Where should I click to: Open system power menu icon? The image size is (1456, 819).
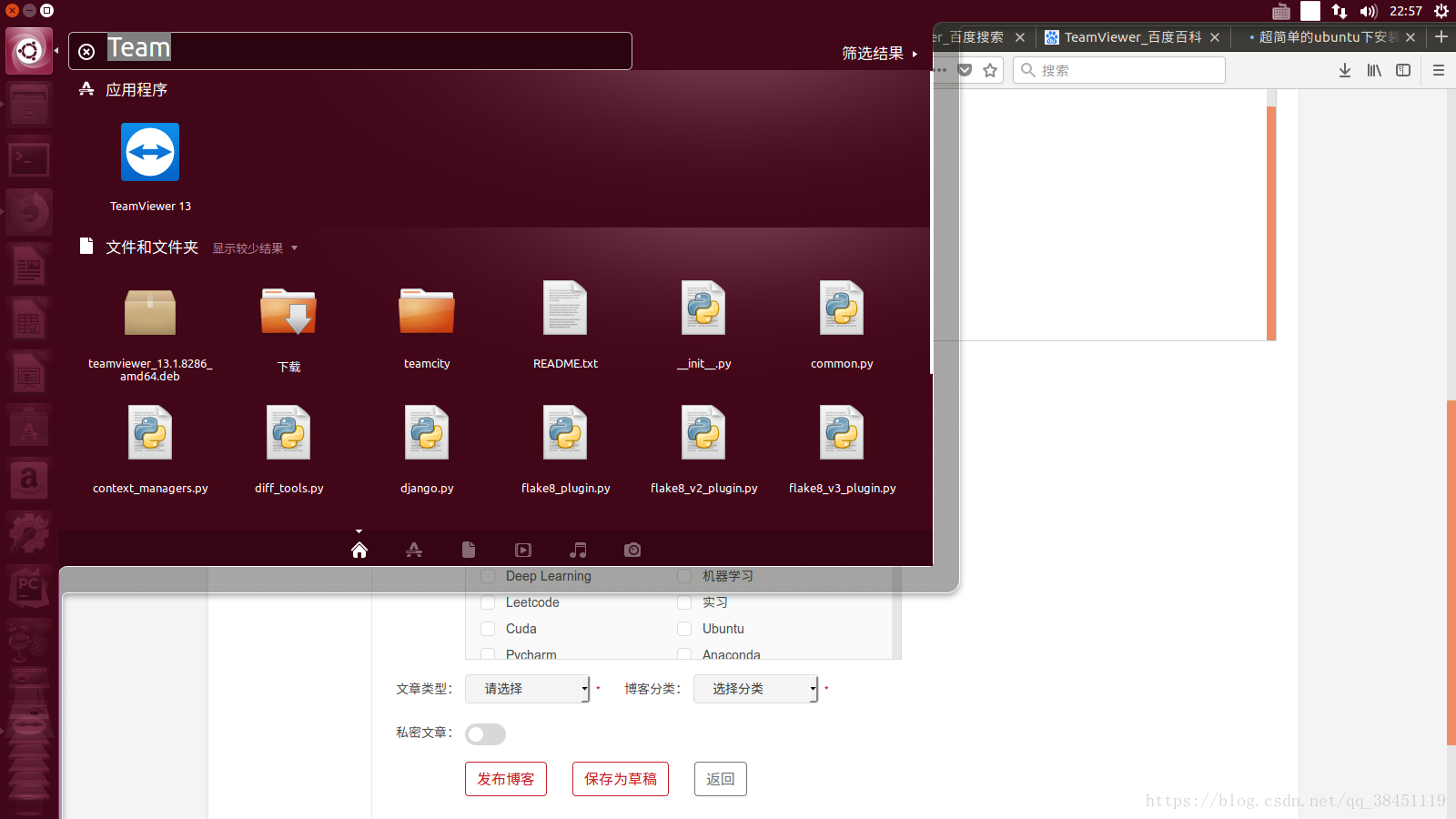coord(1441,11)
